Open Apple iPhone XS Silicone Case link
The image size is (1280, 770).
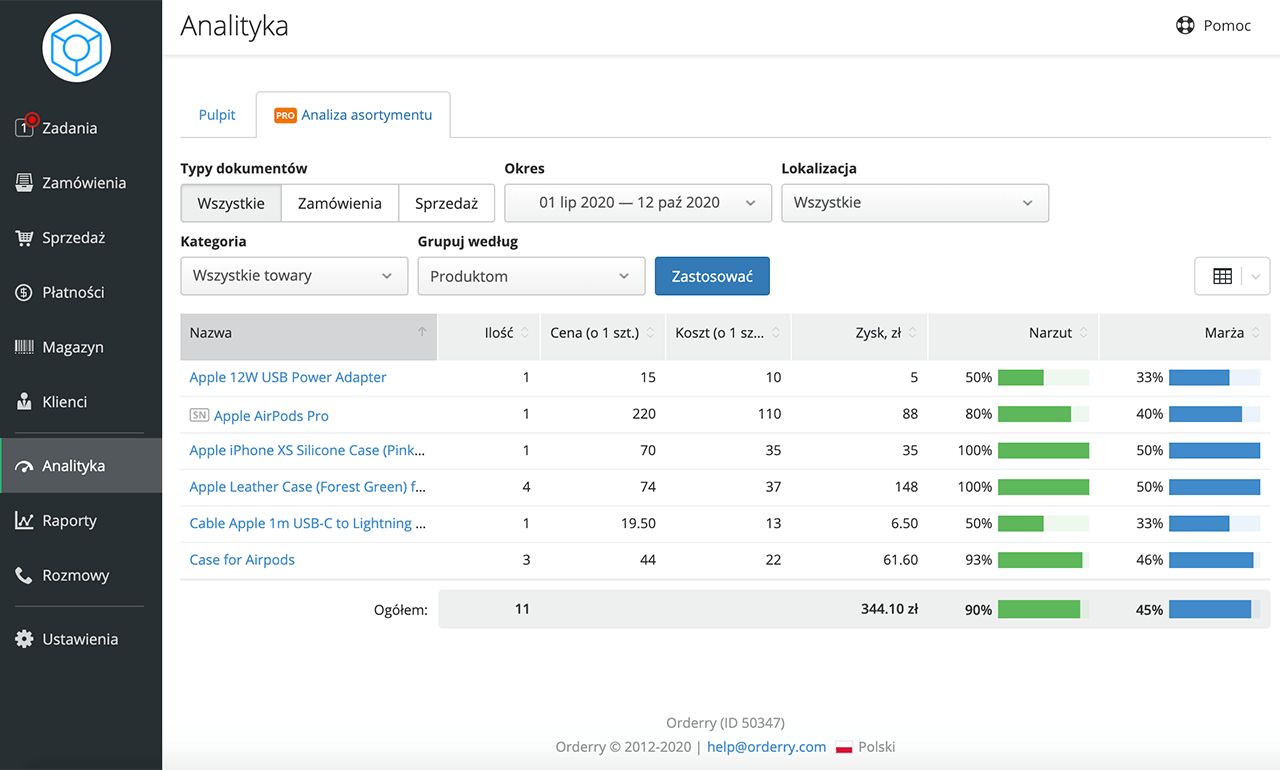tap(308, 450)
